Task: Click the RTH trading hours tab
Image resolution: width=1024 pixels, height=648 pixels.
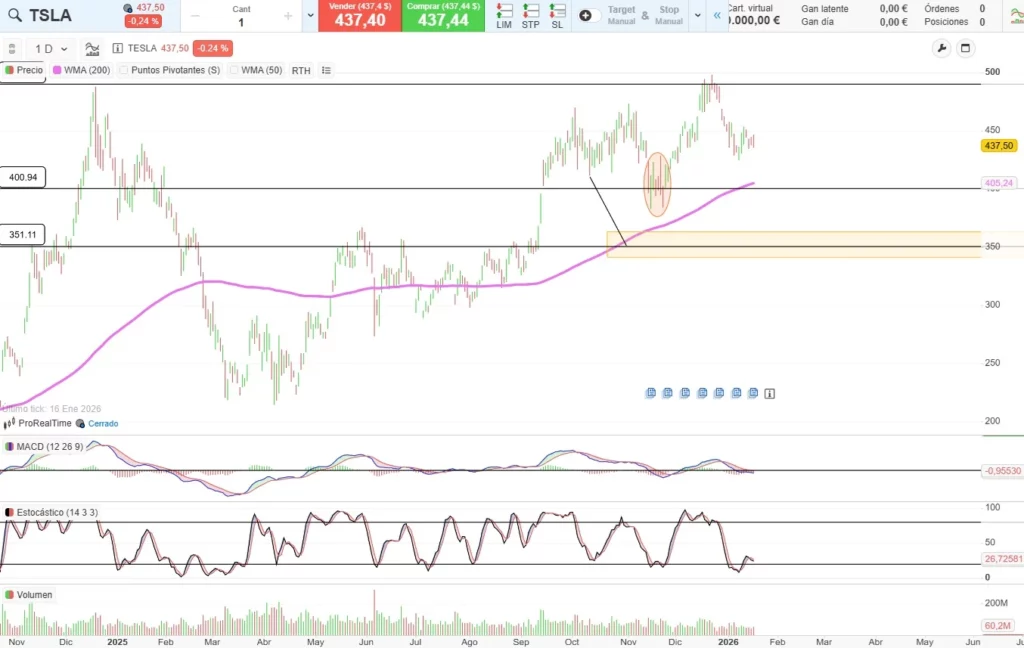Action: click(x=301, y=71)
